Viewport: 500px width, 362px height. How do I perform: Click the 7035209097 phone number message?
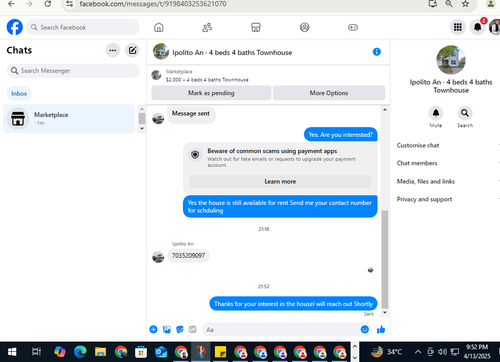click(x=188, y=256)
